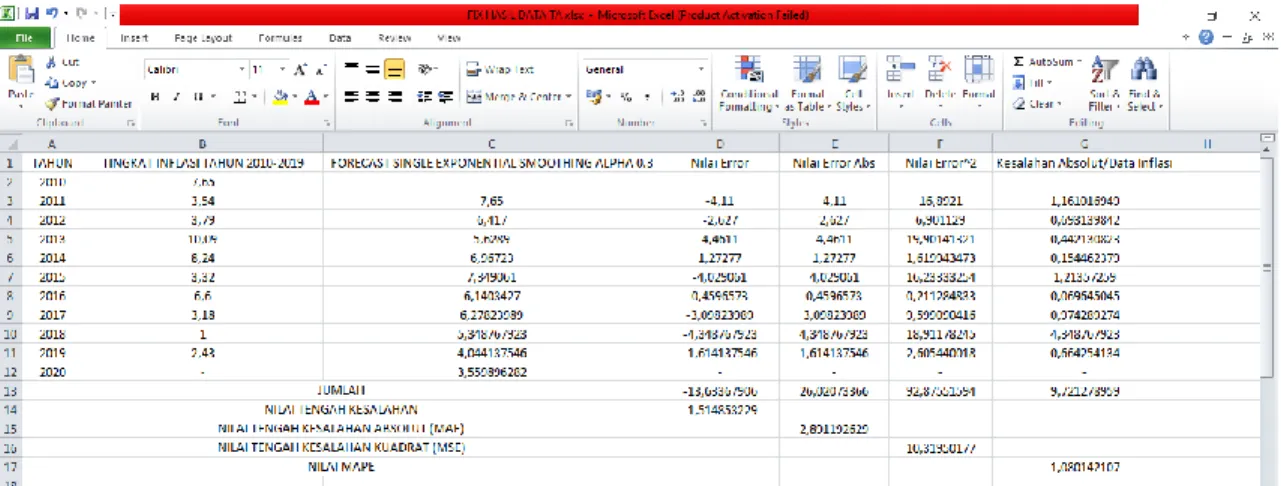Screen dimensions: 1281x486
Task: Select row 13 header
Action: coord(11,391)
